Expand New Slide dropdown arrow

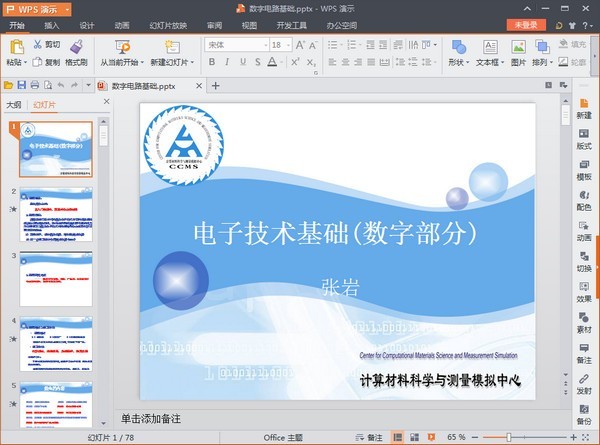point(192,62)
